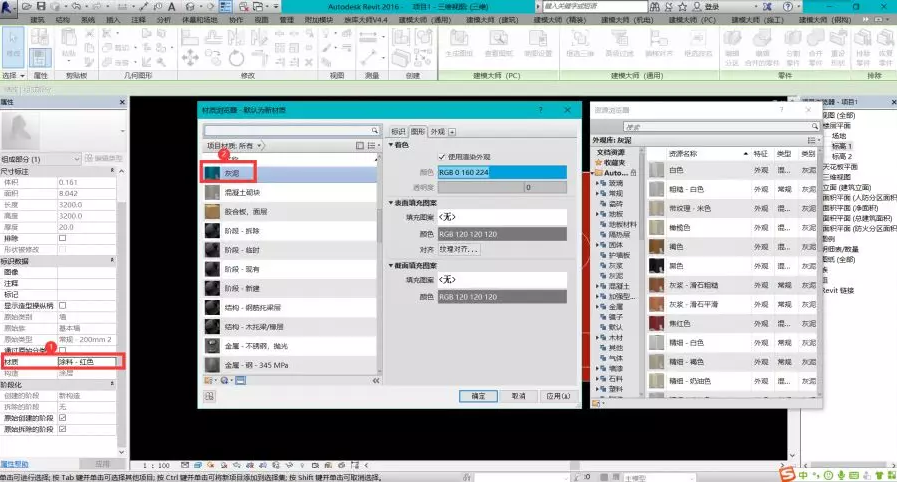Click the 确定 button in material browser
This screenshot has width=897, height=482.
[478, 396]
